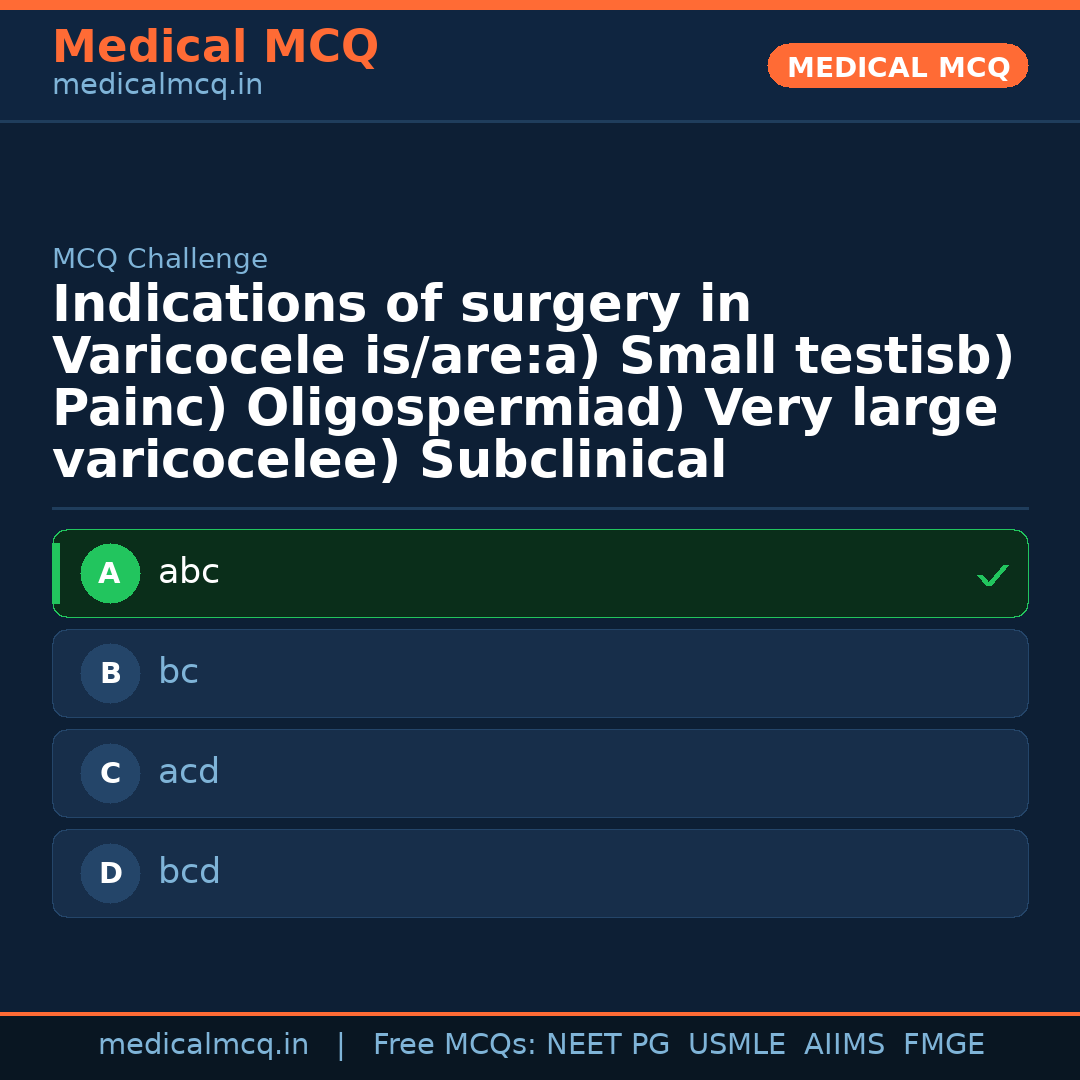Select answer option C labeled acd

pyautogui.click(x=540, y=773)
